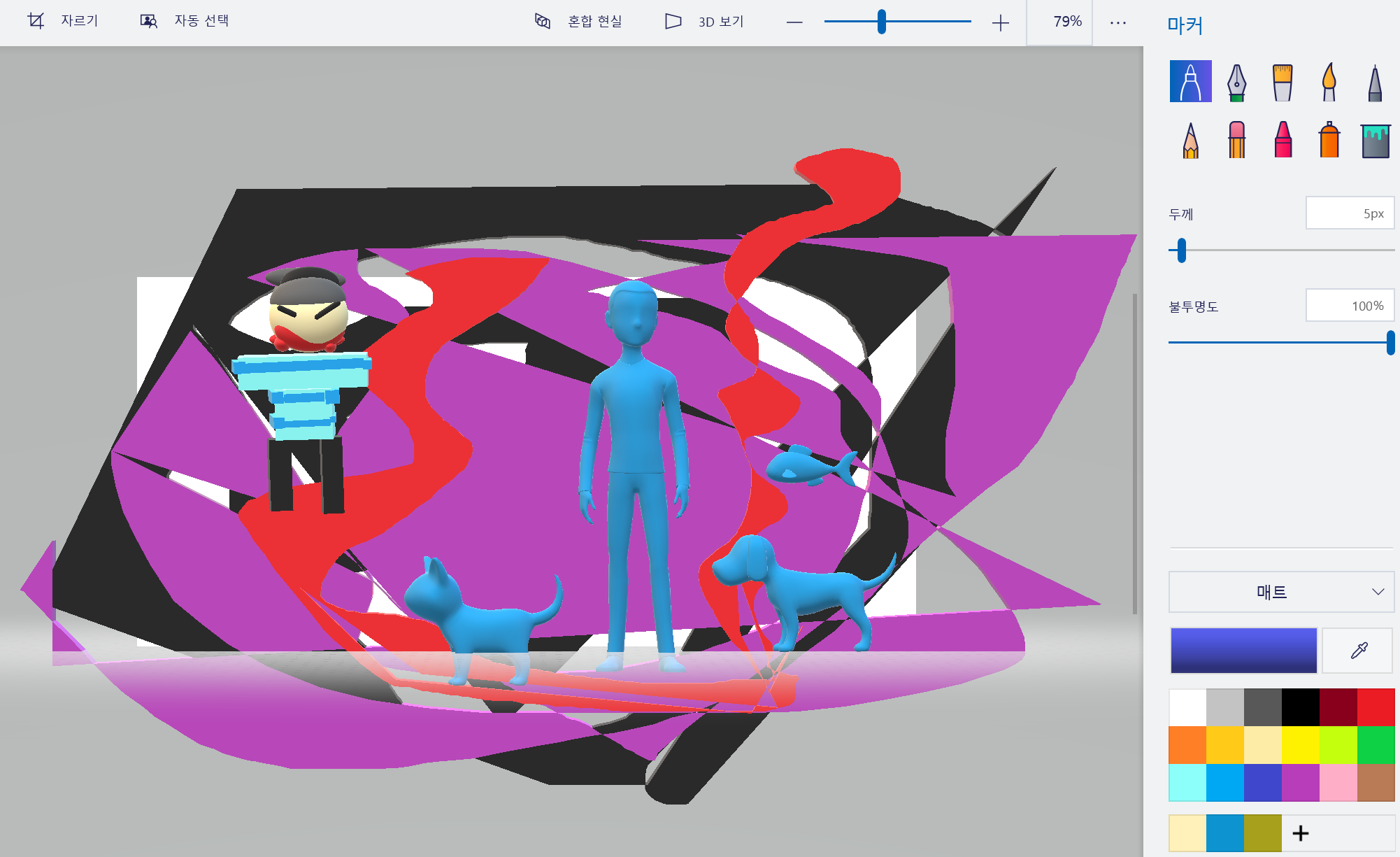Select the Fill bucket tool
The image size is (1400, 857).
1375,140
